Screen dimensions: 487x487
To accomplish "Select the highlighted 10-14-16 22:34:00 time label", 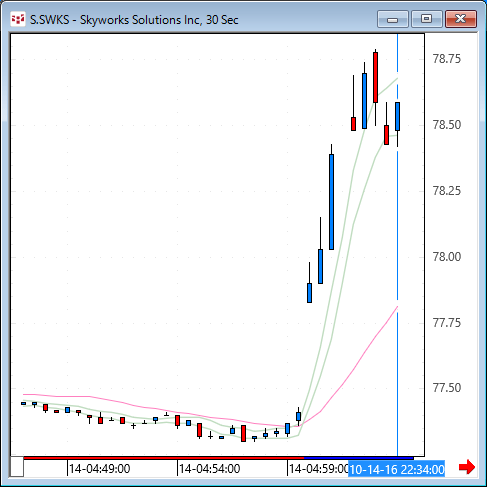I will pos(396,469).
